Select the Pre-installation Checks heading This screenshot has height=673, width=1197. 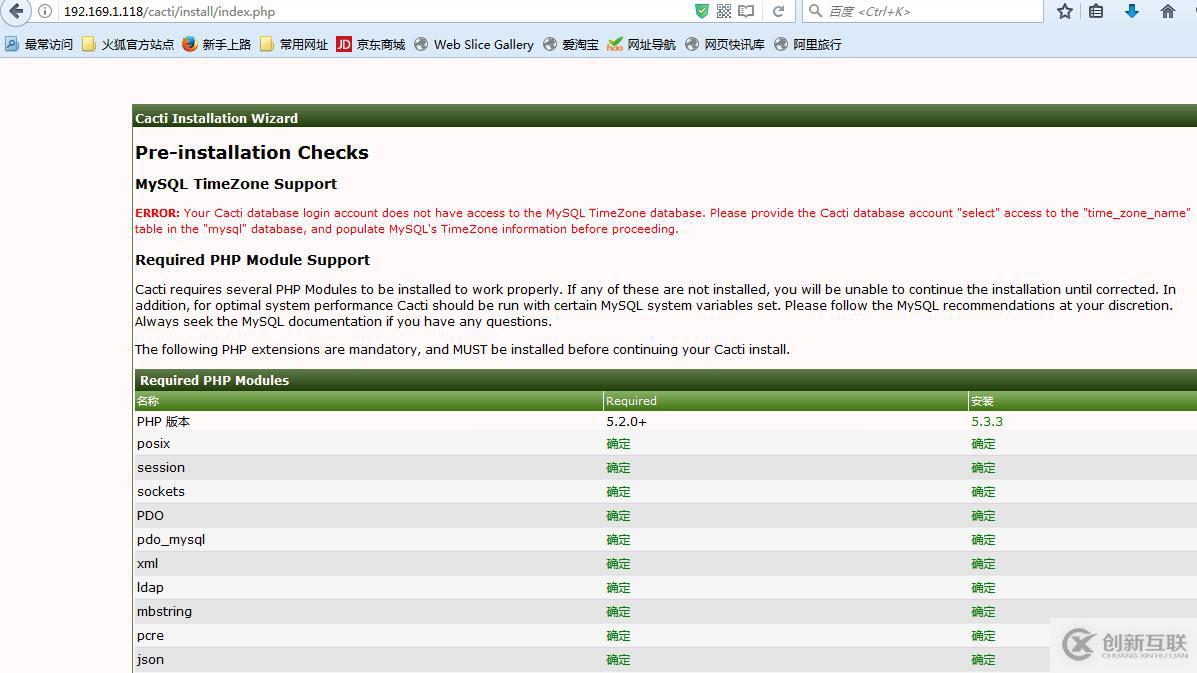tap(252, 153)
